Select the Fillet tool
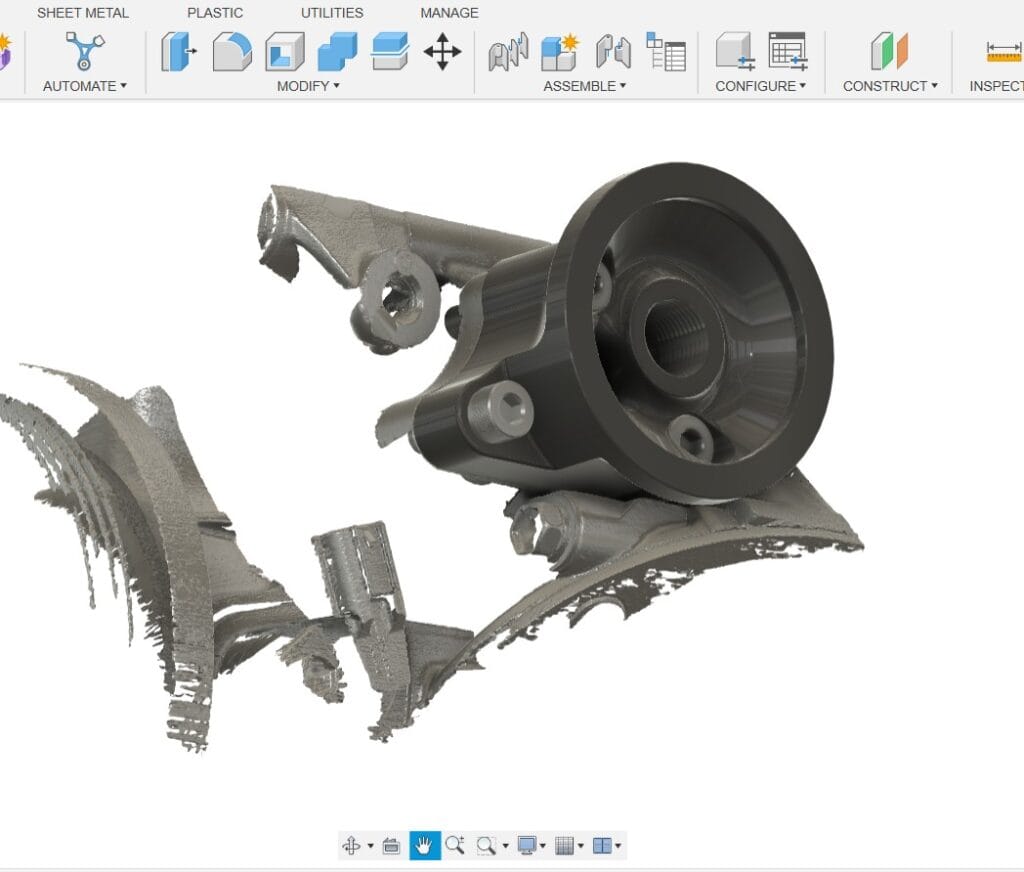Viewport: 1024px width, 872px height. tap(232, 51)
